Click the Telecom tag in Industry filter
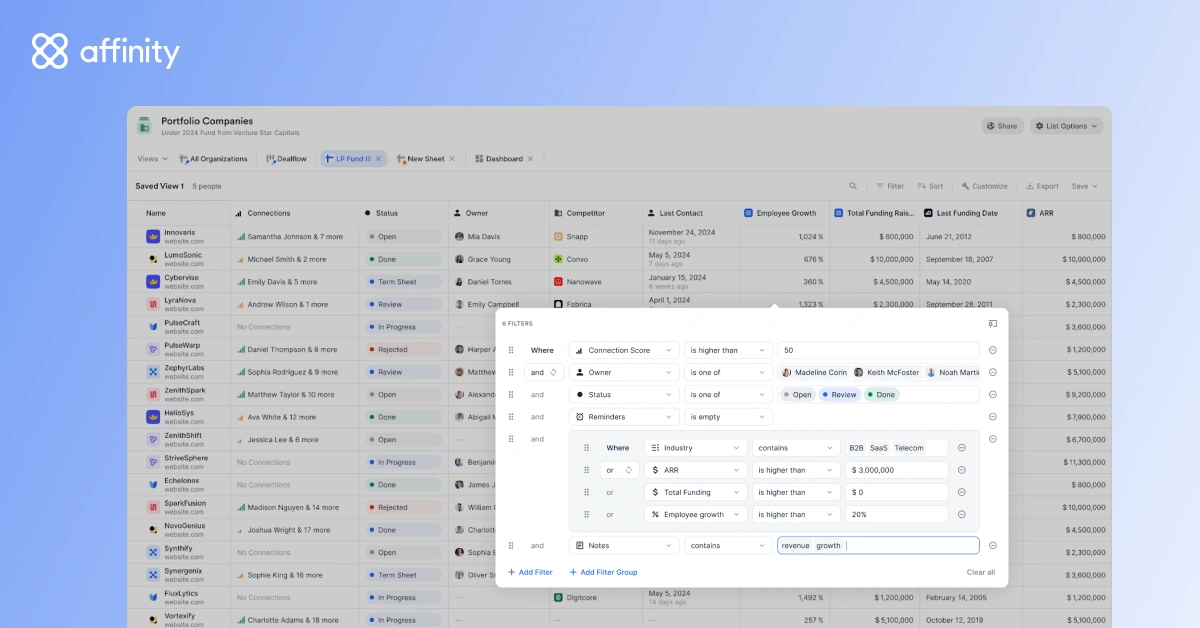Image resolution: width=1200 pixels, height=628 pixels. (909, 448)
